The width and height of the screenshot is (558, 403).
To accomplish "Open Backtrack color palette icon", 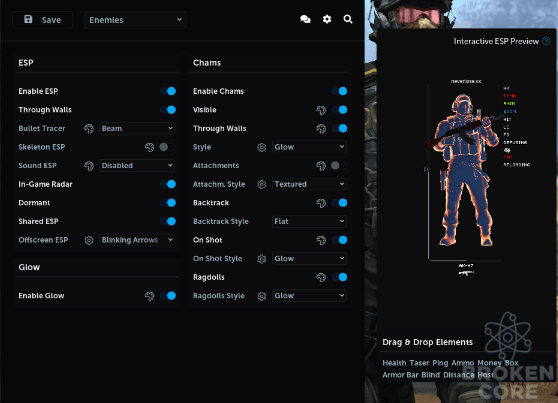I will pyautogui.click(x=321, y=203).
